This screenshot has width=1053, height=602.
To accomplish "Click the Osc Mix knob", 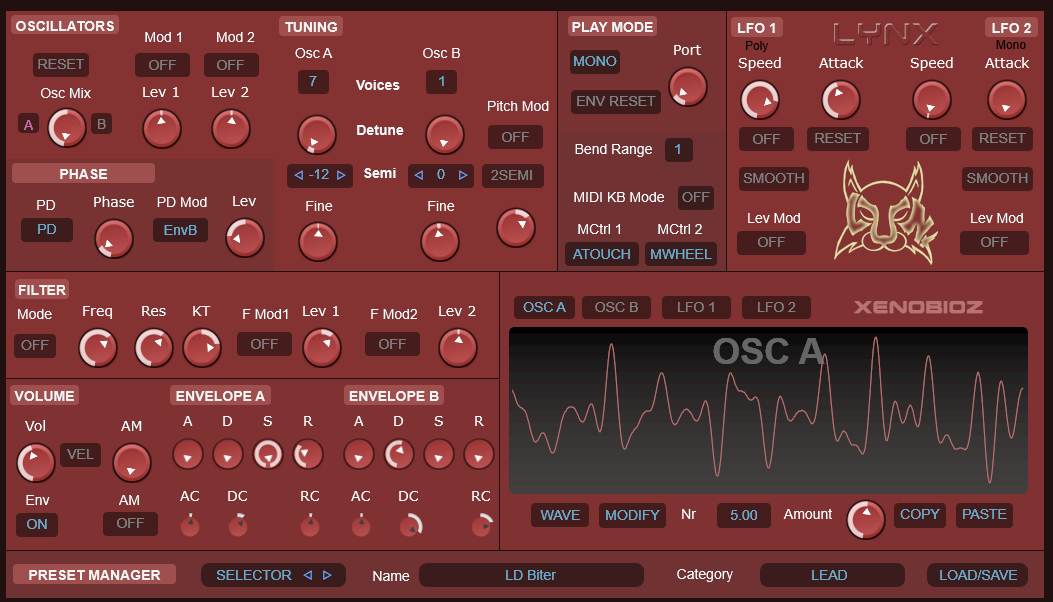I will coord(66,128).
